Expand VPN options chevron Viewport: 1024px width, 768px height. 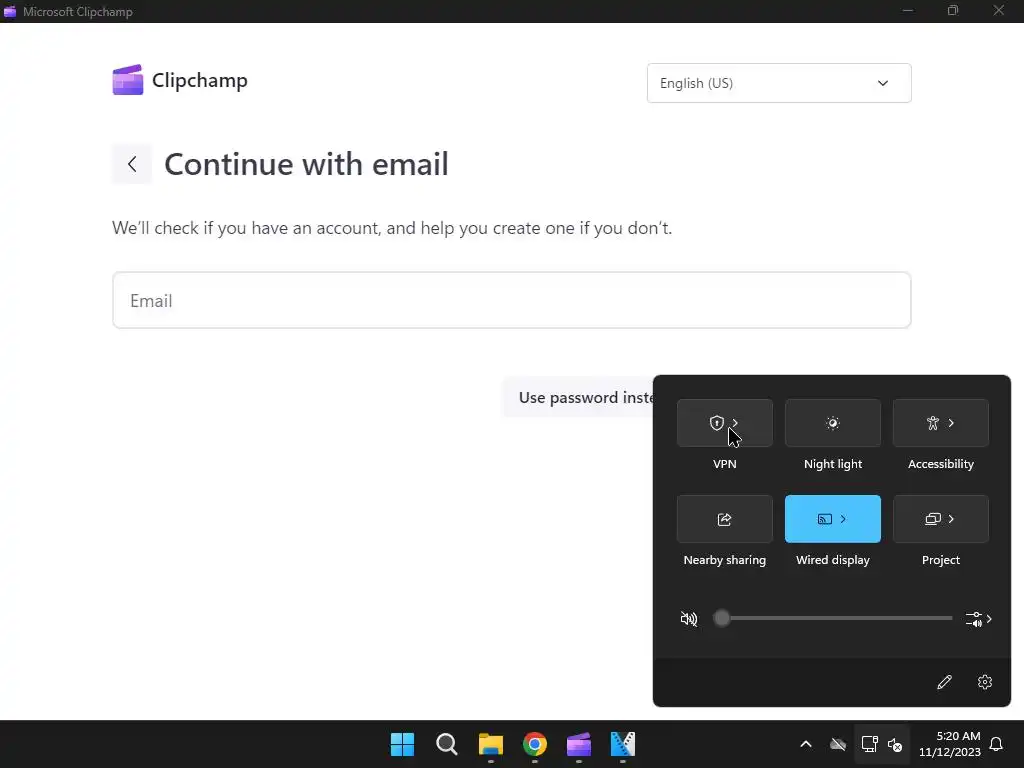pyautogui.click(x=735, y=423)
